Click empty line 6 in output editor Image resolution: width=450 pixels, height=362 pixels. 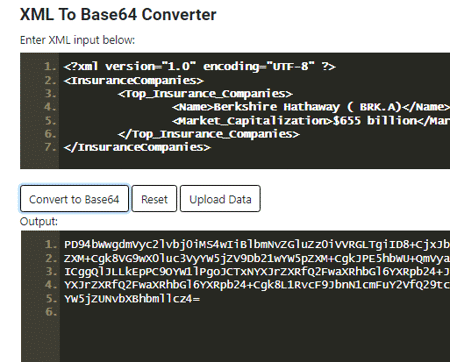pos(255,312)
